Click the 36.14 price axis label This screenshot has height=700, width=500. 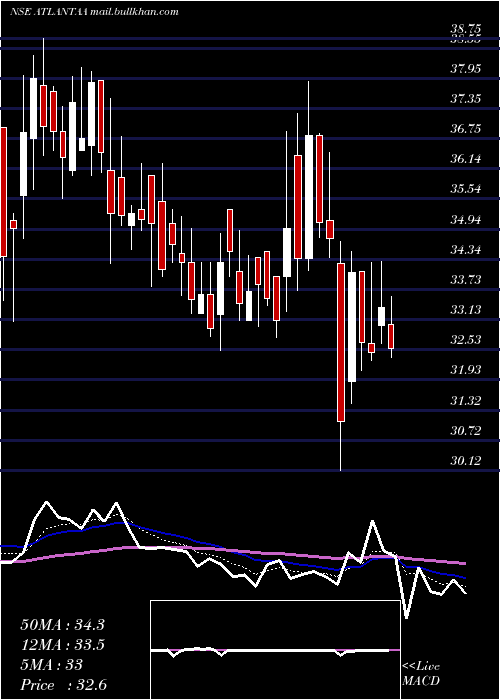pyautogui.click(x=466, y=159)
